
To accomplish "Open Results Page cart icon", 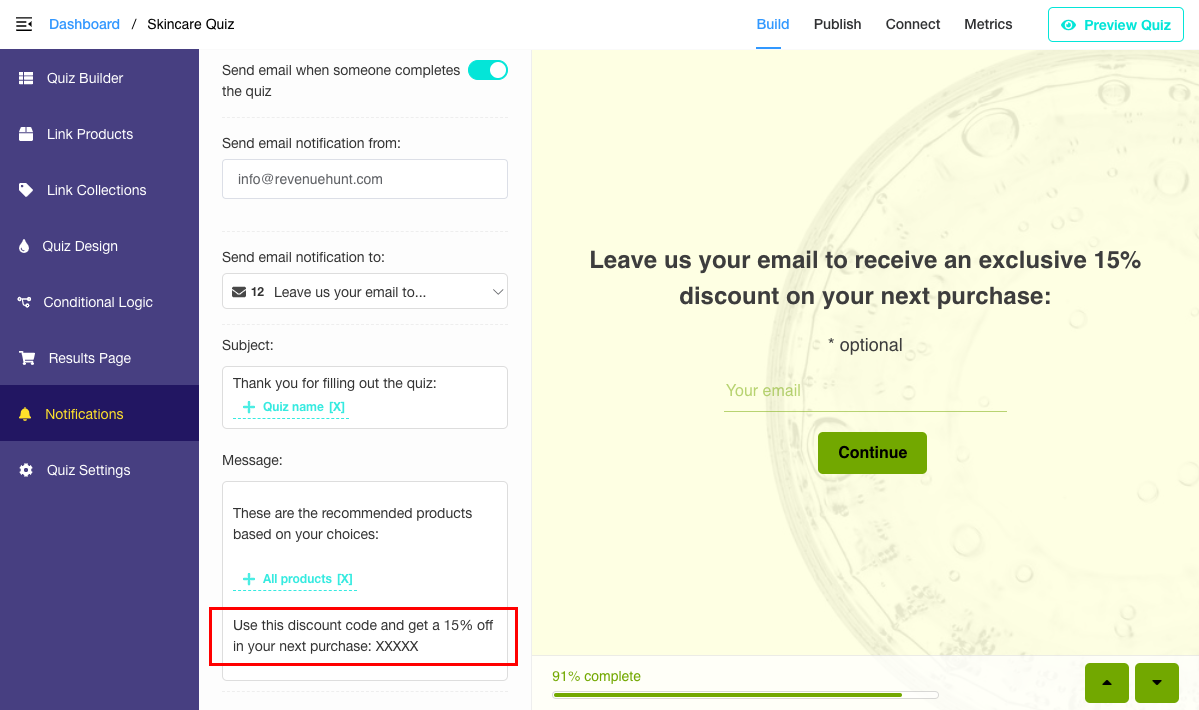I will pos(27,358).
